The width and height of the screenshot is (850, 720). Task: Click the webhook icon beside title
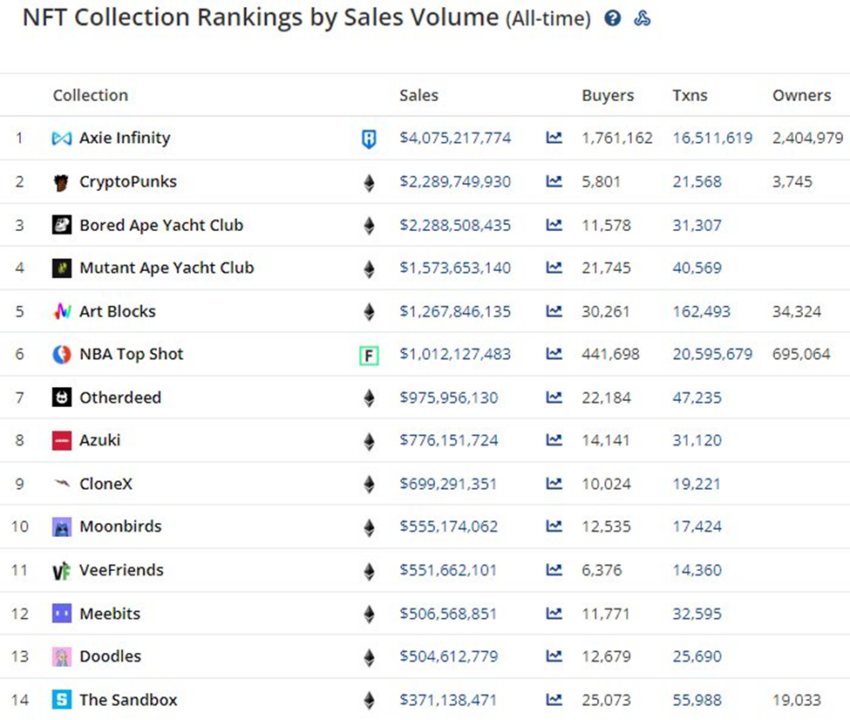pos(642,18)
